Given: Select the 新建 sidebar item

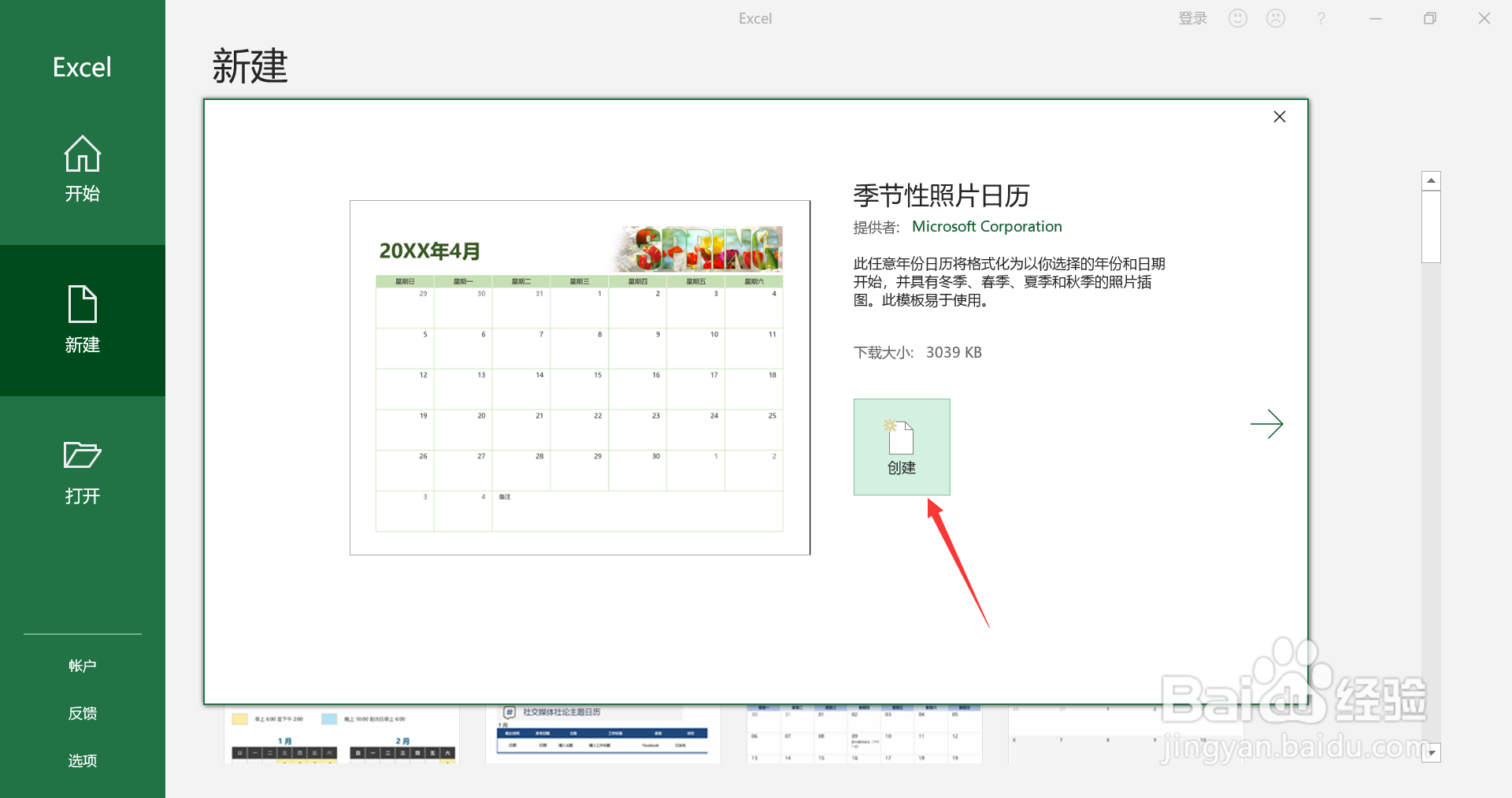Looking at the screenshot, I should 82,321.
